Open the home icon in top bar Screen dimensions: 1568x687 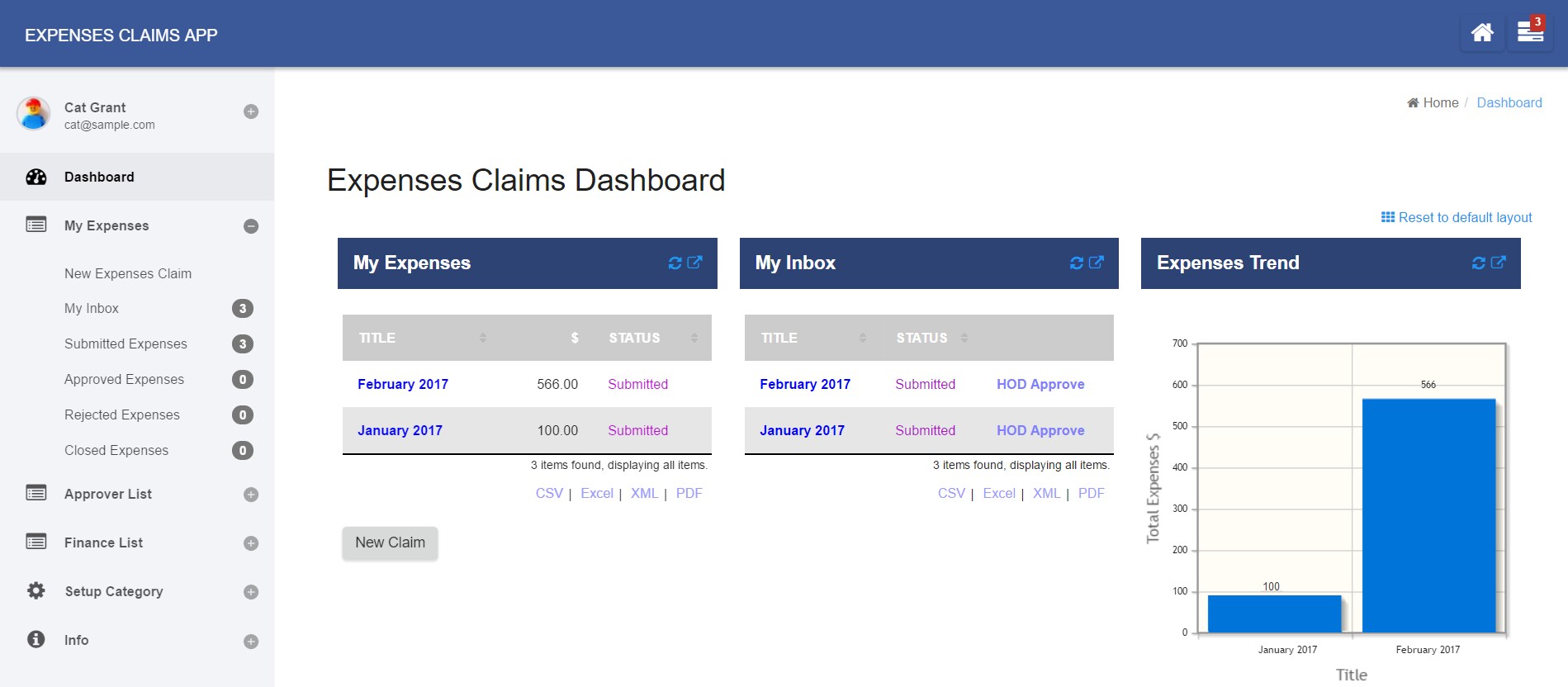tap(1482, 33)
